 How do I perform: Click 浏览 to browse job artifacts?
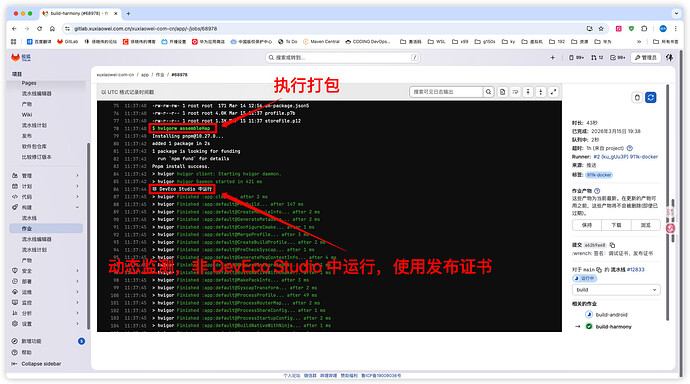tap(645, 225)
